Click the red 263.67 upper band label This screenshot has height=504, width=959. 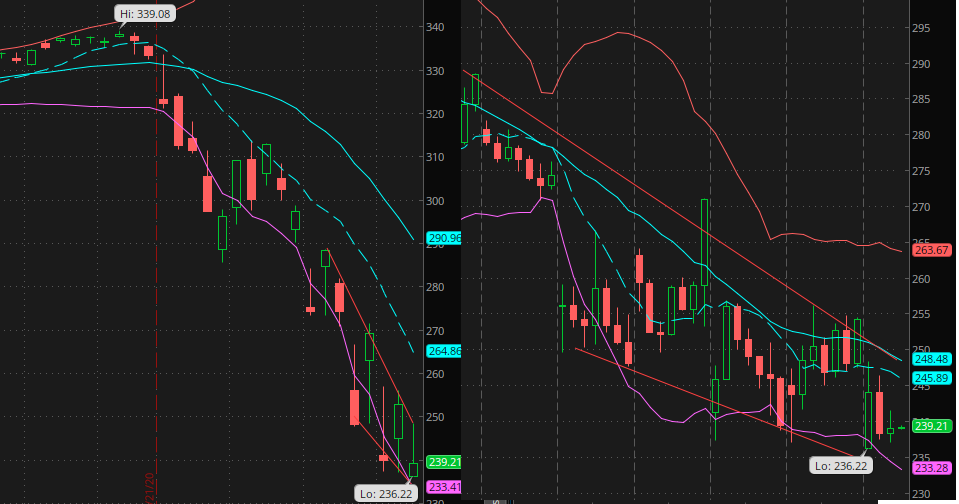[931, 250]
